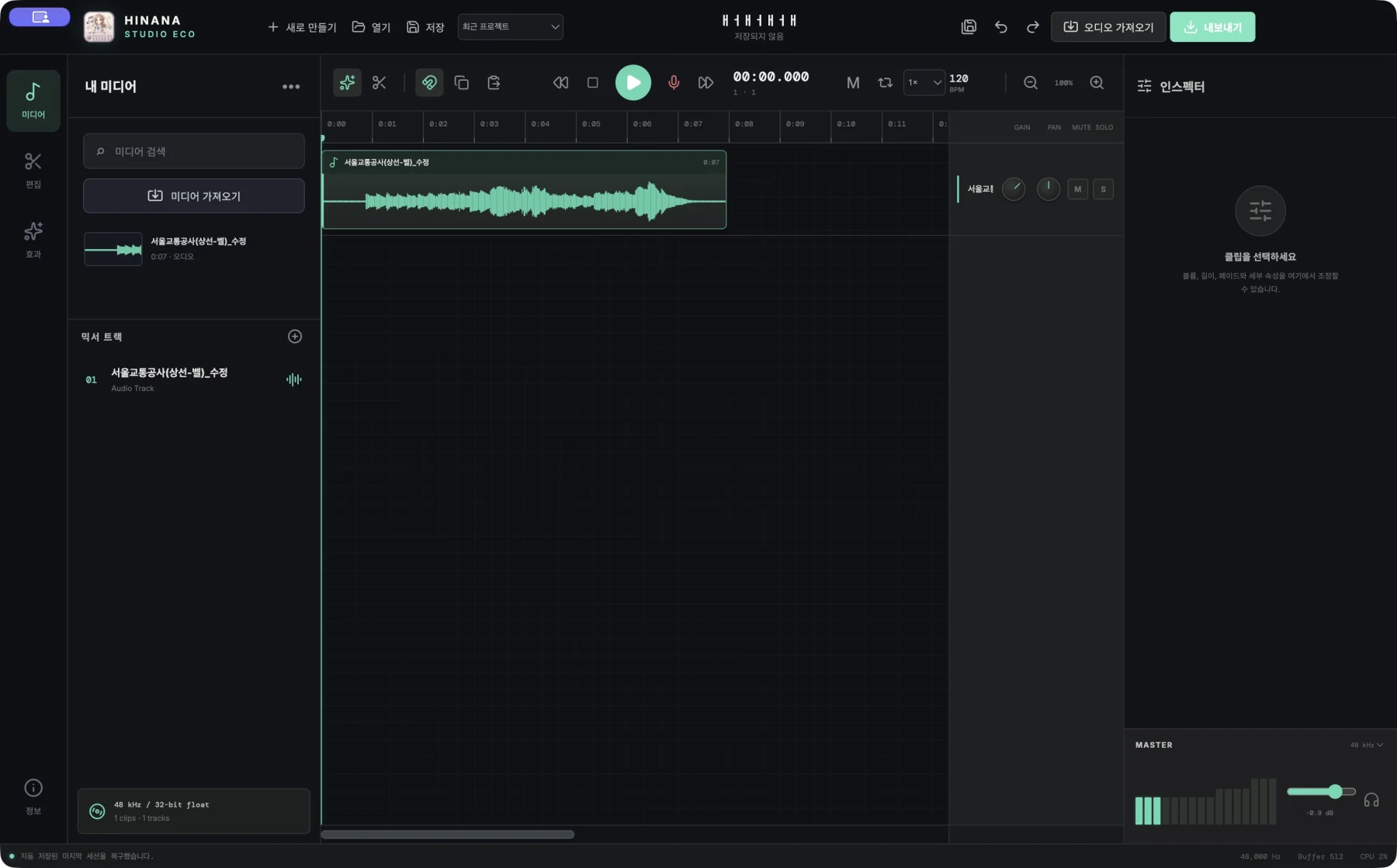
Task: Click the 새로 만들기 button
Action: point(302,27)
